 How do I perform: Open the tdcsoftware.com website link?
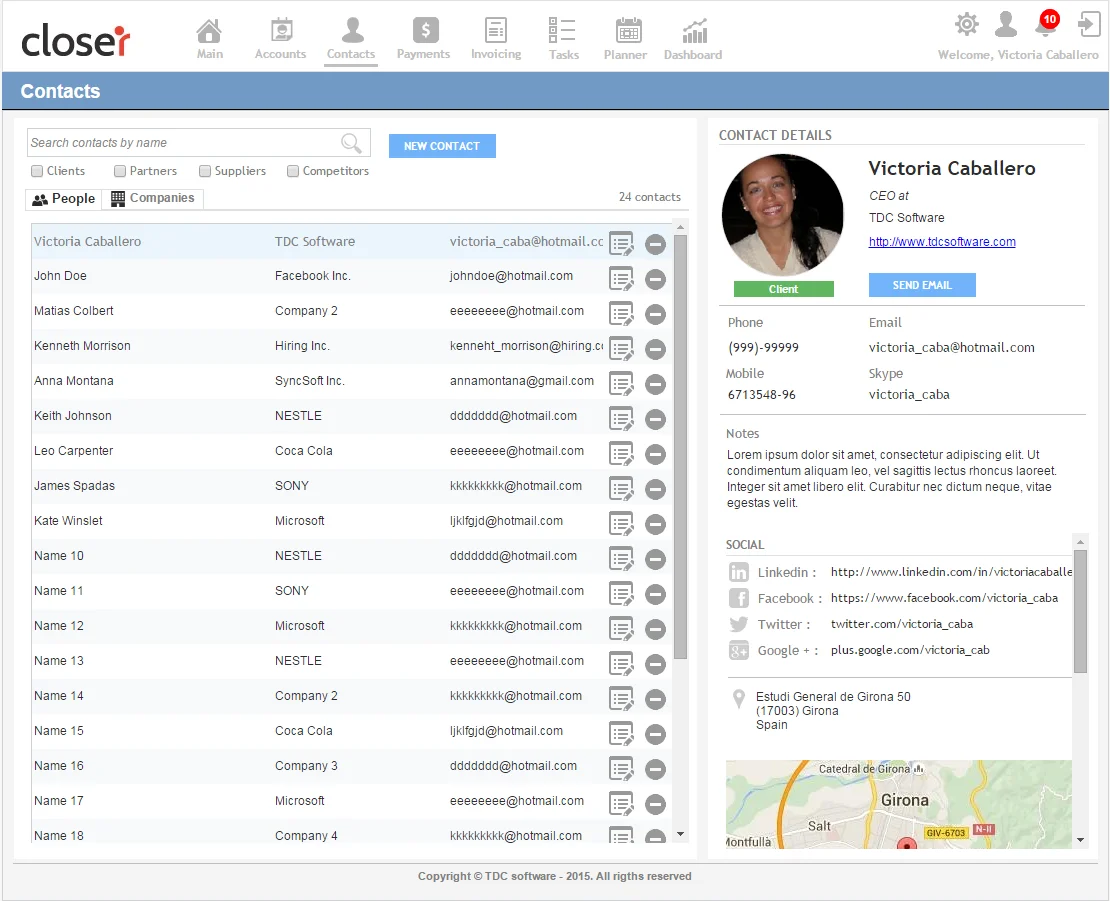(x=941, y=242)
